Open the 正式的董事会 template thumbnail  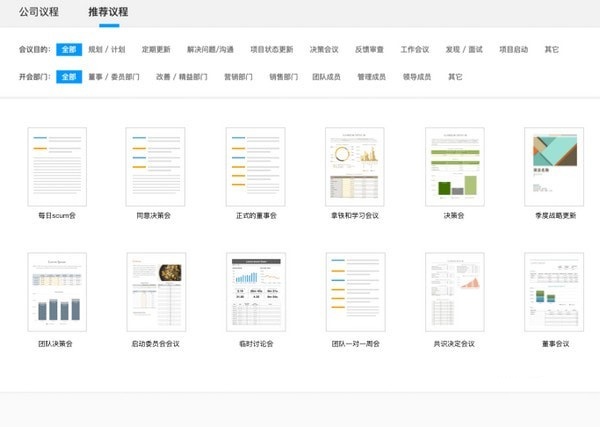(x=256, y=166)
